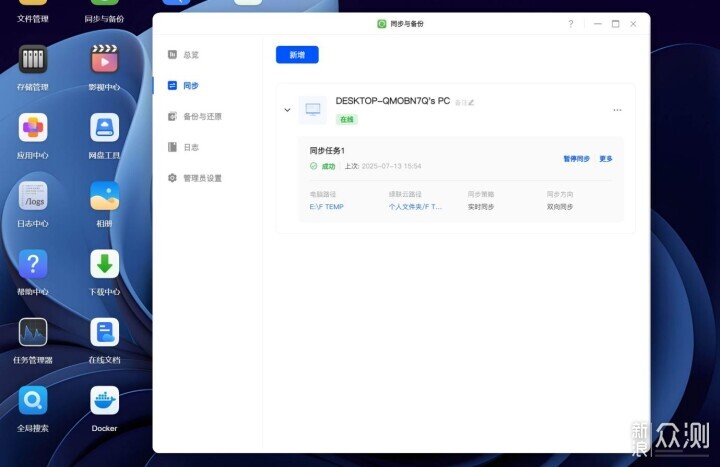The image size is (720, 467).
Task: Click the computer monitor device icon
Action: coord(313,110)
